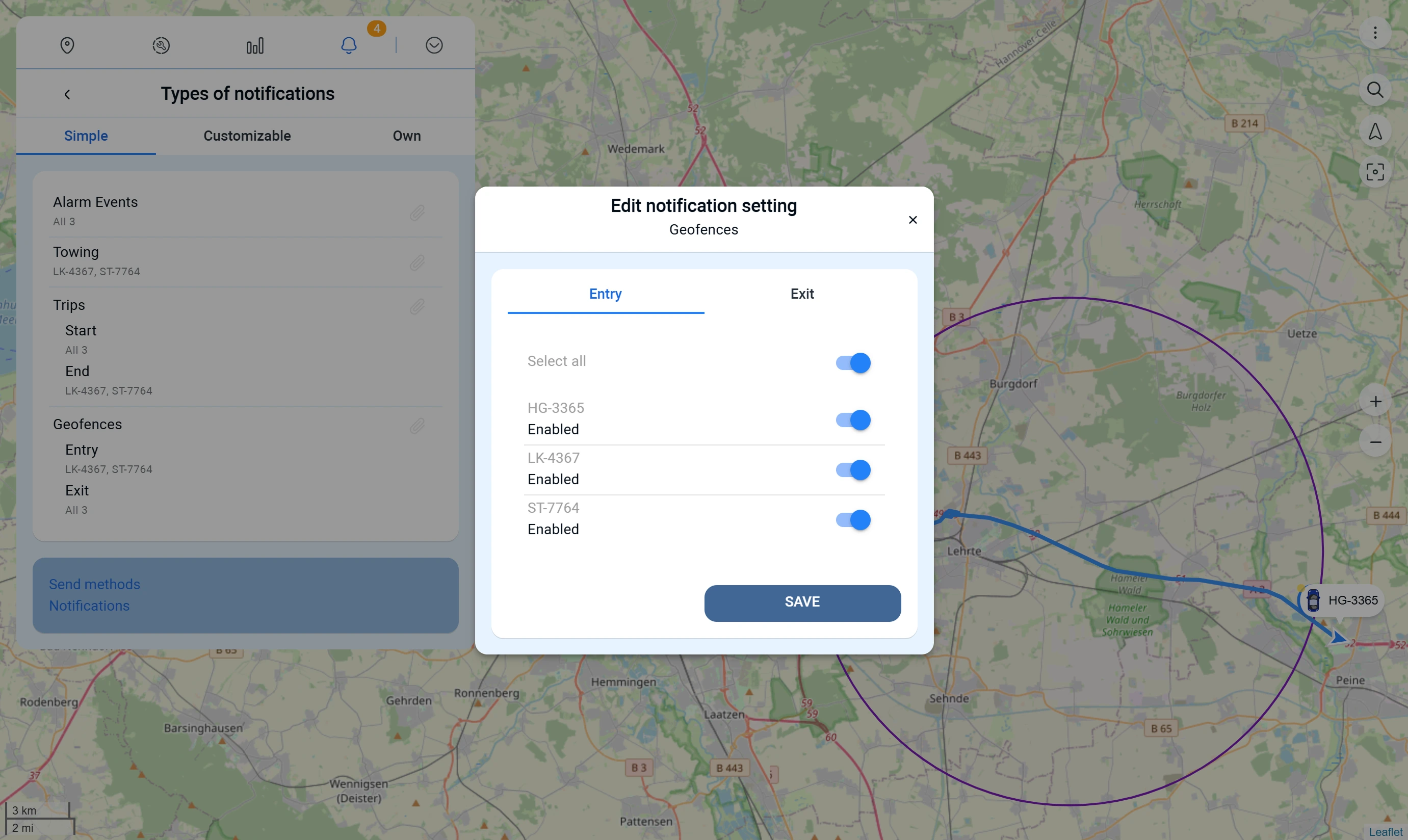Image resolution: width=1408 pixels, height=840 pixels.
Task: Open the Send methods link
Action: pos(94,584)
